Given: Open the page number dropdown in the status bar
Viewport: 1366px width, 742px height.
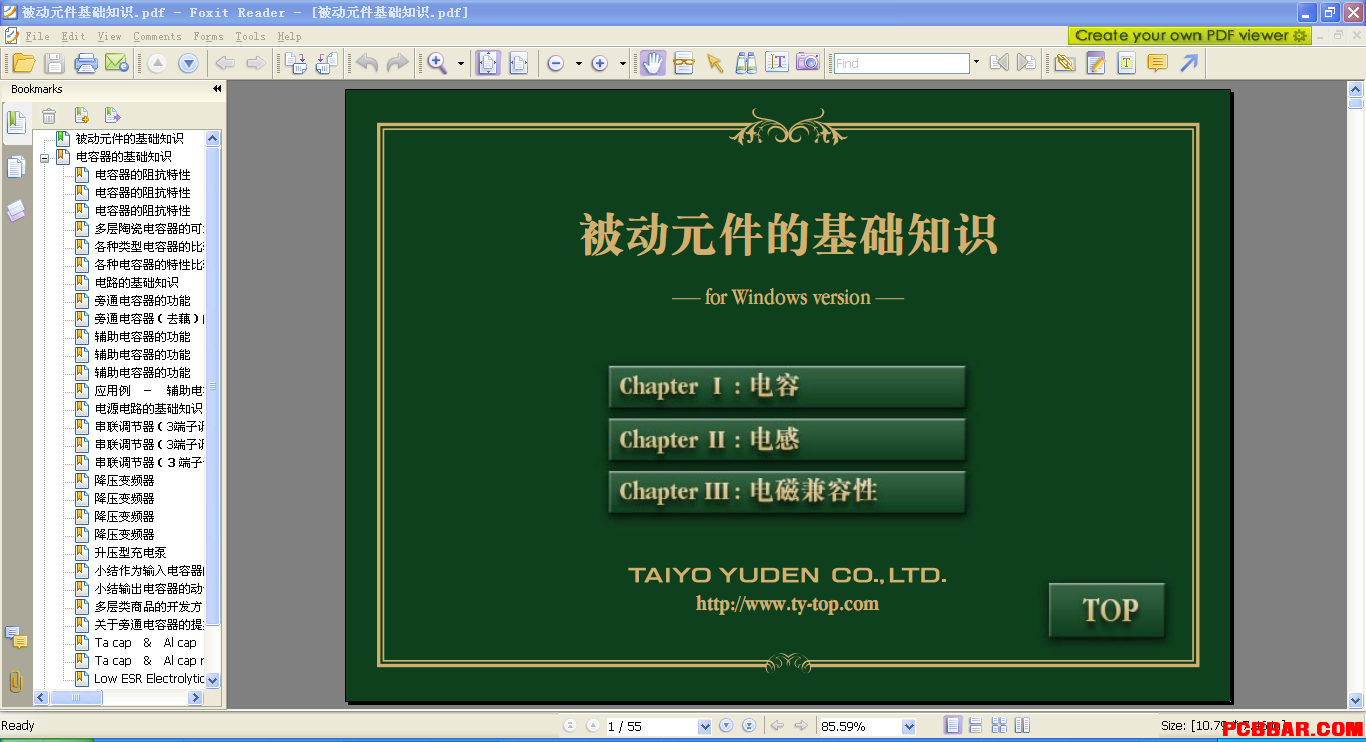Looking at the screenshot, I should click(x=705, y=726).
